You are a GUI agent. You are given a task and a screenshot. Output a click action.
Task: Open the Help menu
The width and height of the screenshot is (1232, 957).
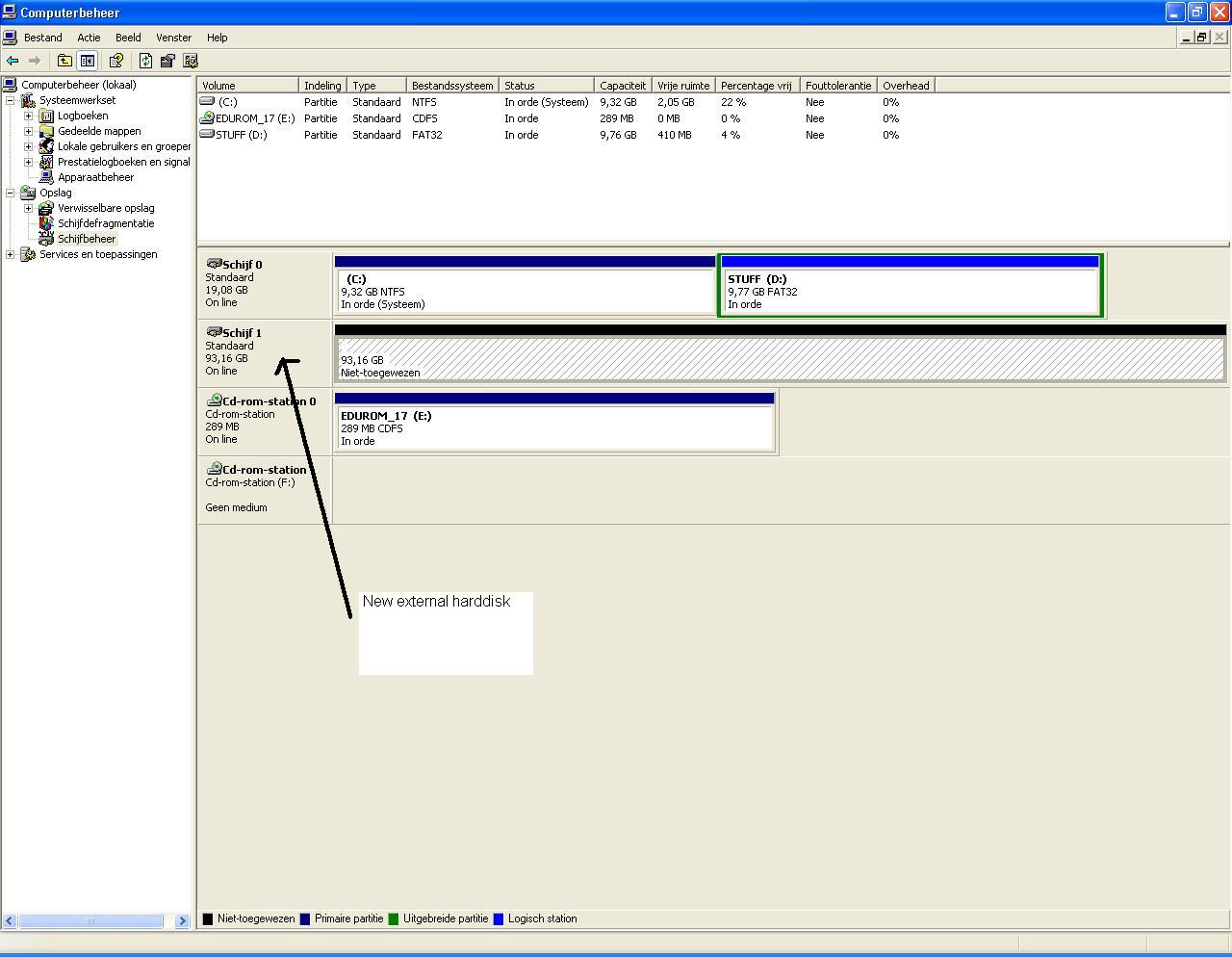pos(217,38)
